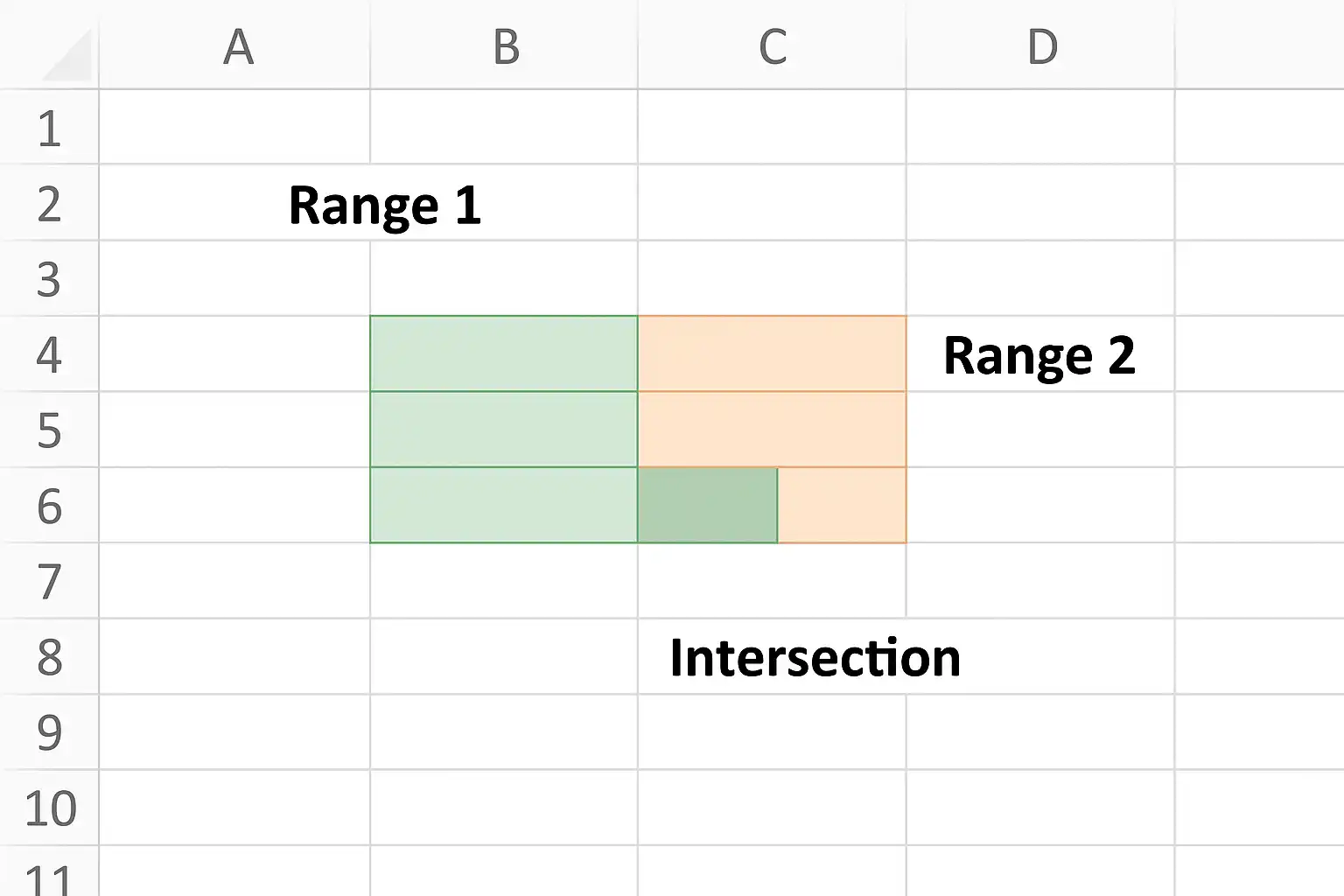This screenshot has height=896, width=1344.
Task: Click green cell B5
Action: [504, 429]
